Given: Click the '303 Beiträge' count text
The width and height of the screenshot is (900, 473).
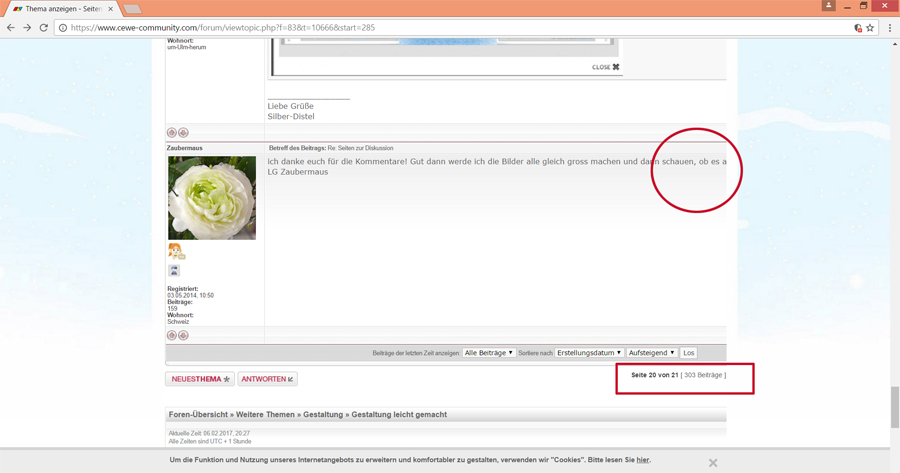Looking at the screenshot, I should (703, 375).
